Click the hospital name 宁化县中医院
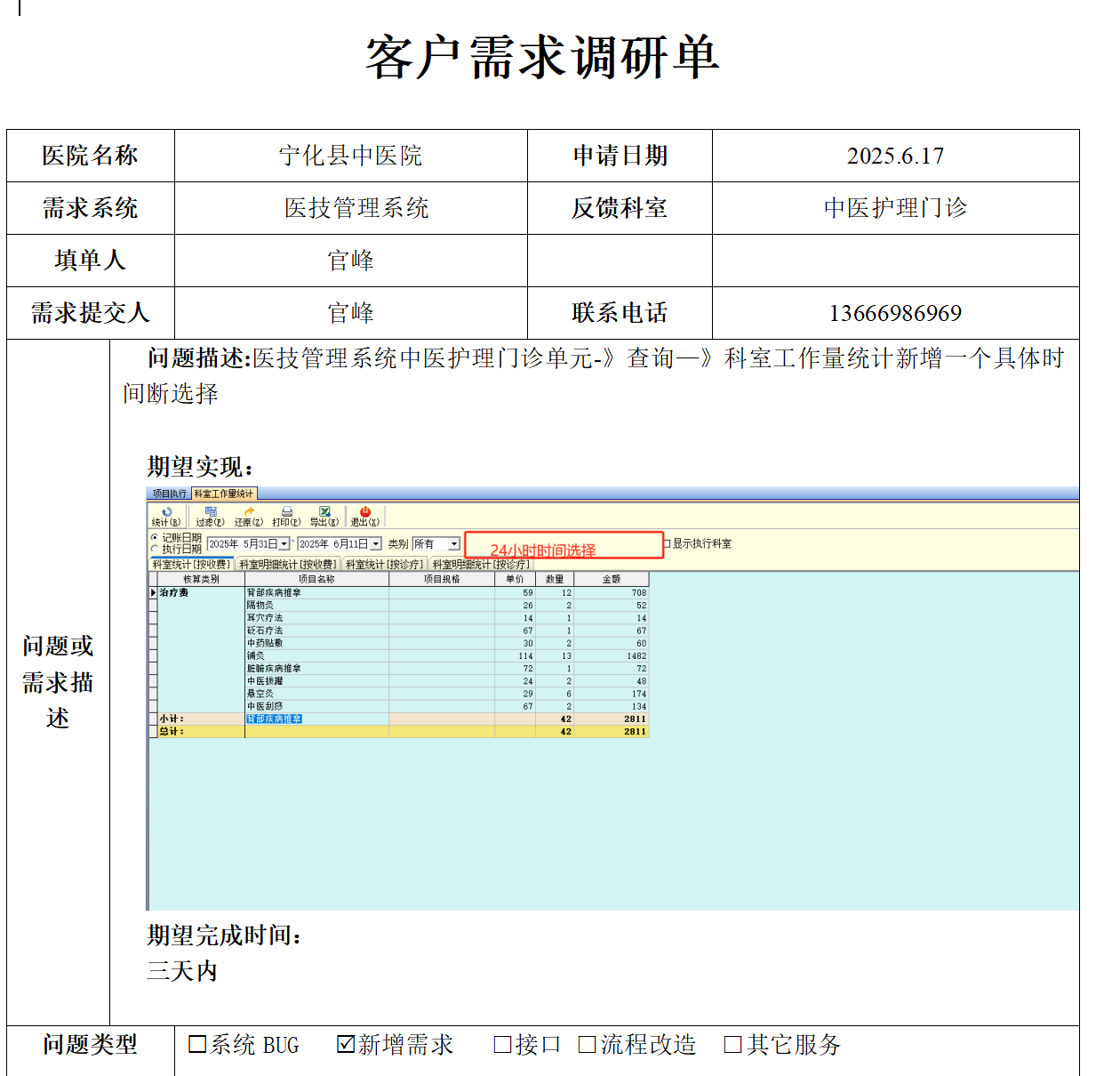This screenshot has width=1120, height=1076. pyautogui.click(x=350, y=156)
